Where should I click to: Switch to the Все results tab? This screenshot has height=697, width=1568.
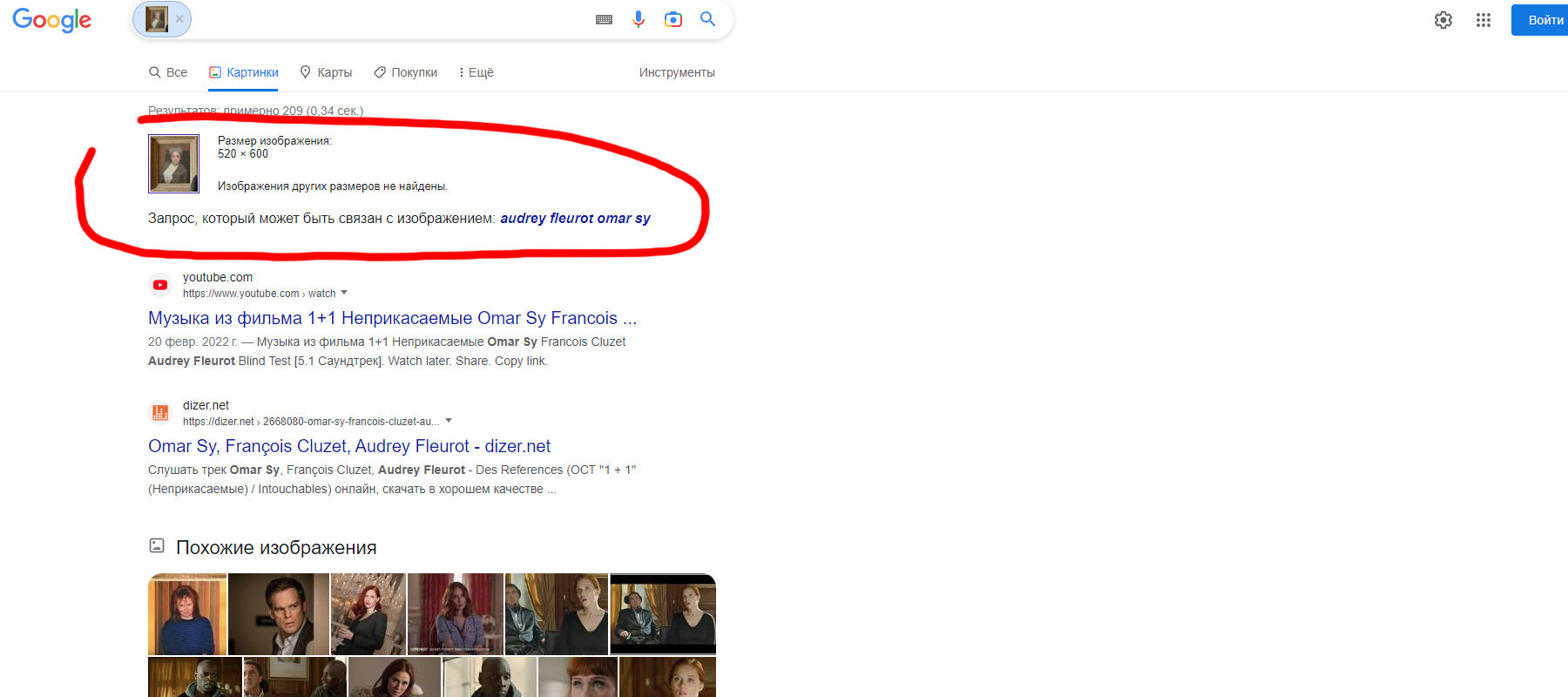168,72
